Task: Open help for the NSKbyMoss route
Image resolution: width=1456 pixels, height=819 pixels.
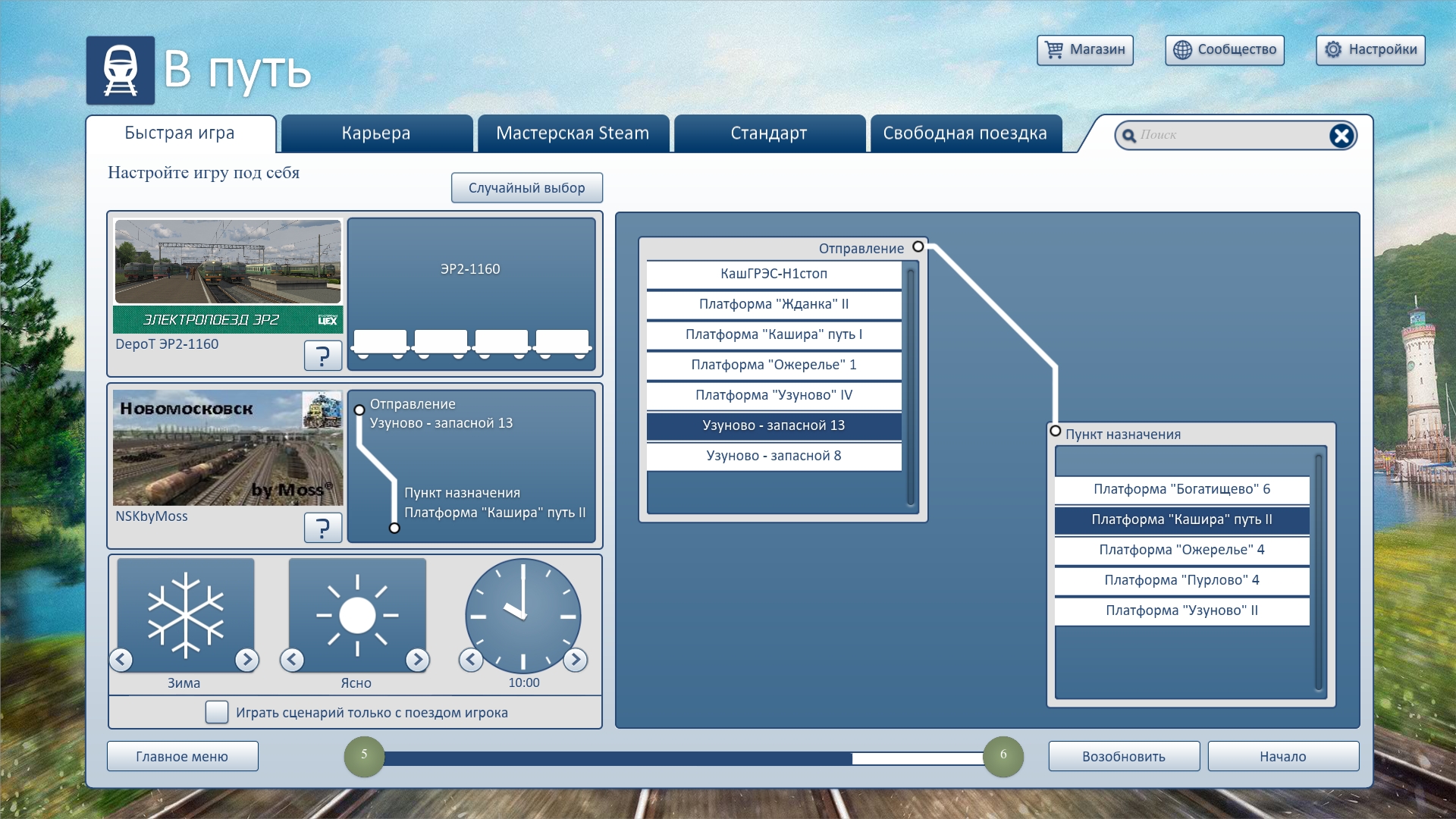Action: 322,527
